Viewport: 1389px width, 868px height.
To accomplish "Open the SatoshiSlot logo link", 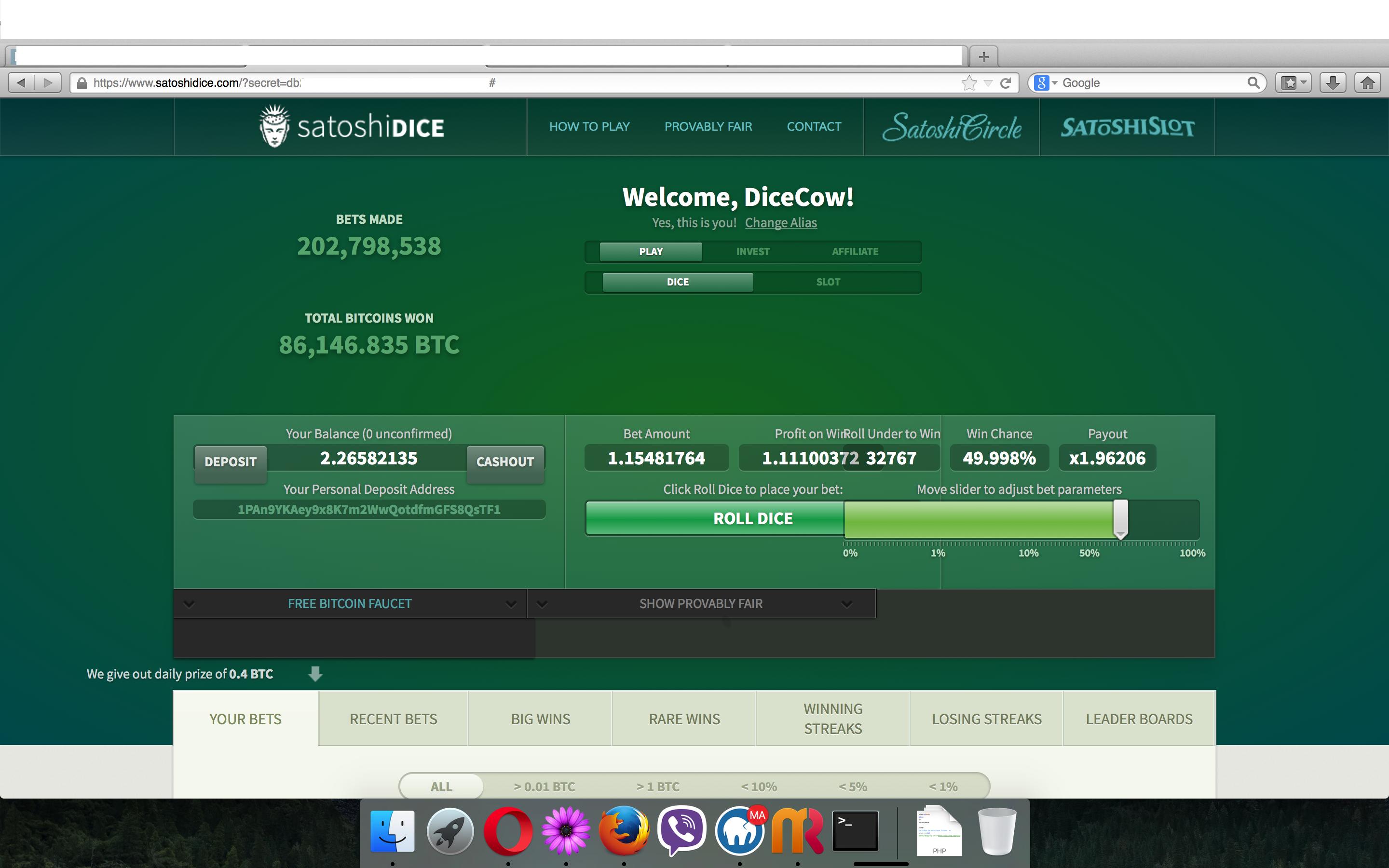I will tap(1127, 127).
